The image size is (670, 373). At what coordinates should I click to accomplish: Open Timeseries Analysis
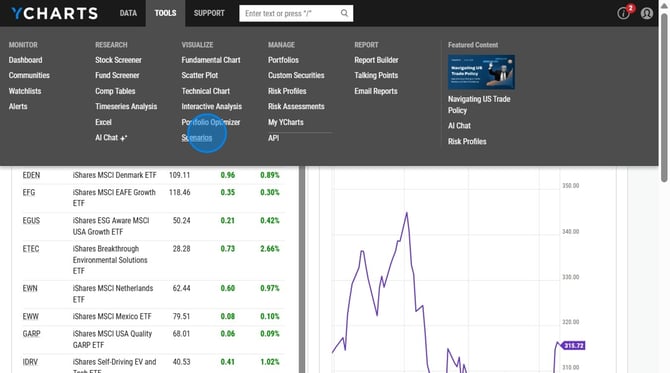(126, 106)
